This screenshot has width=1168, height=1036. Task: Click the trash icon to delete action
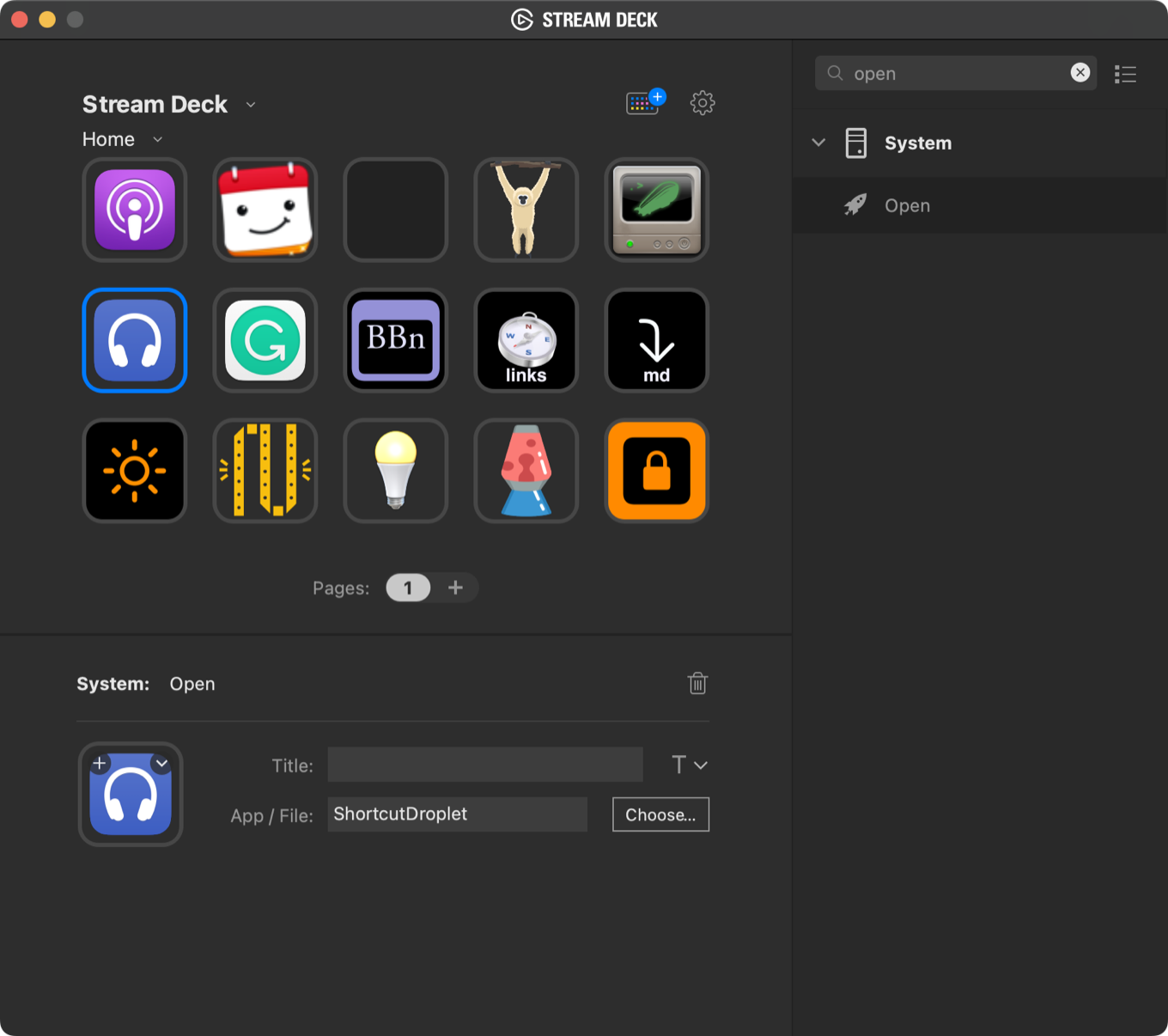point(697,683)
